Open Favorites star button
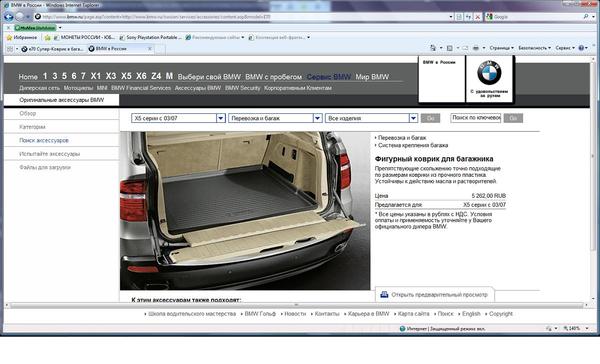 click(22, 38)
